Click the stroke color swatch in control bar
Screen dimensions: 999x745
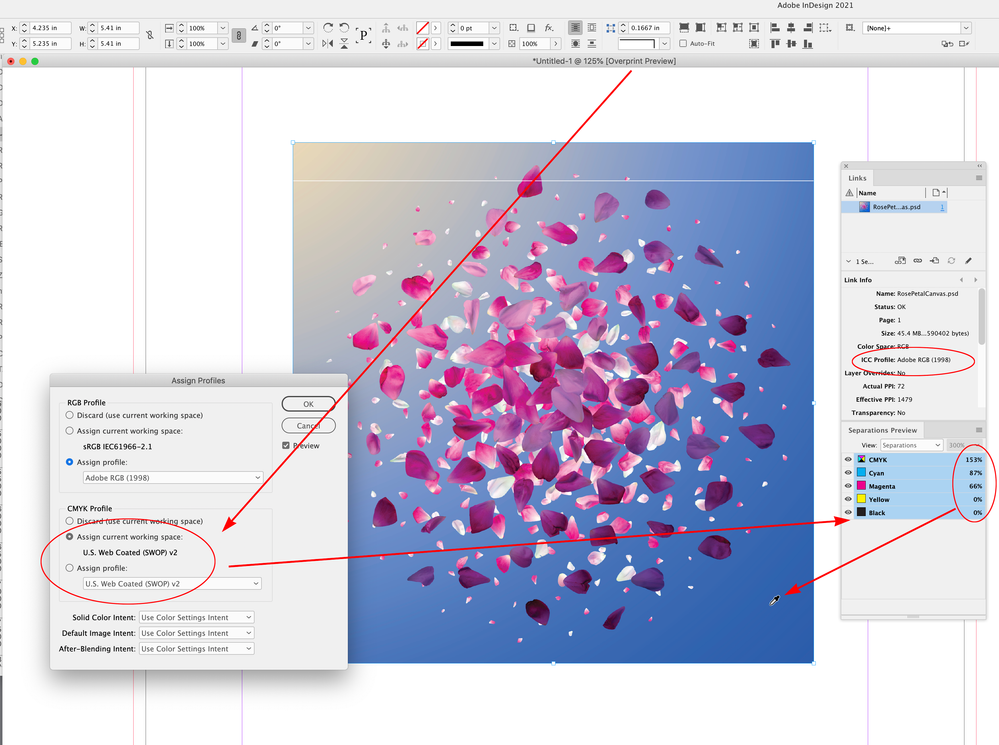422,43
